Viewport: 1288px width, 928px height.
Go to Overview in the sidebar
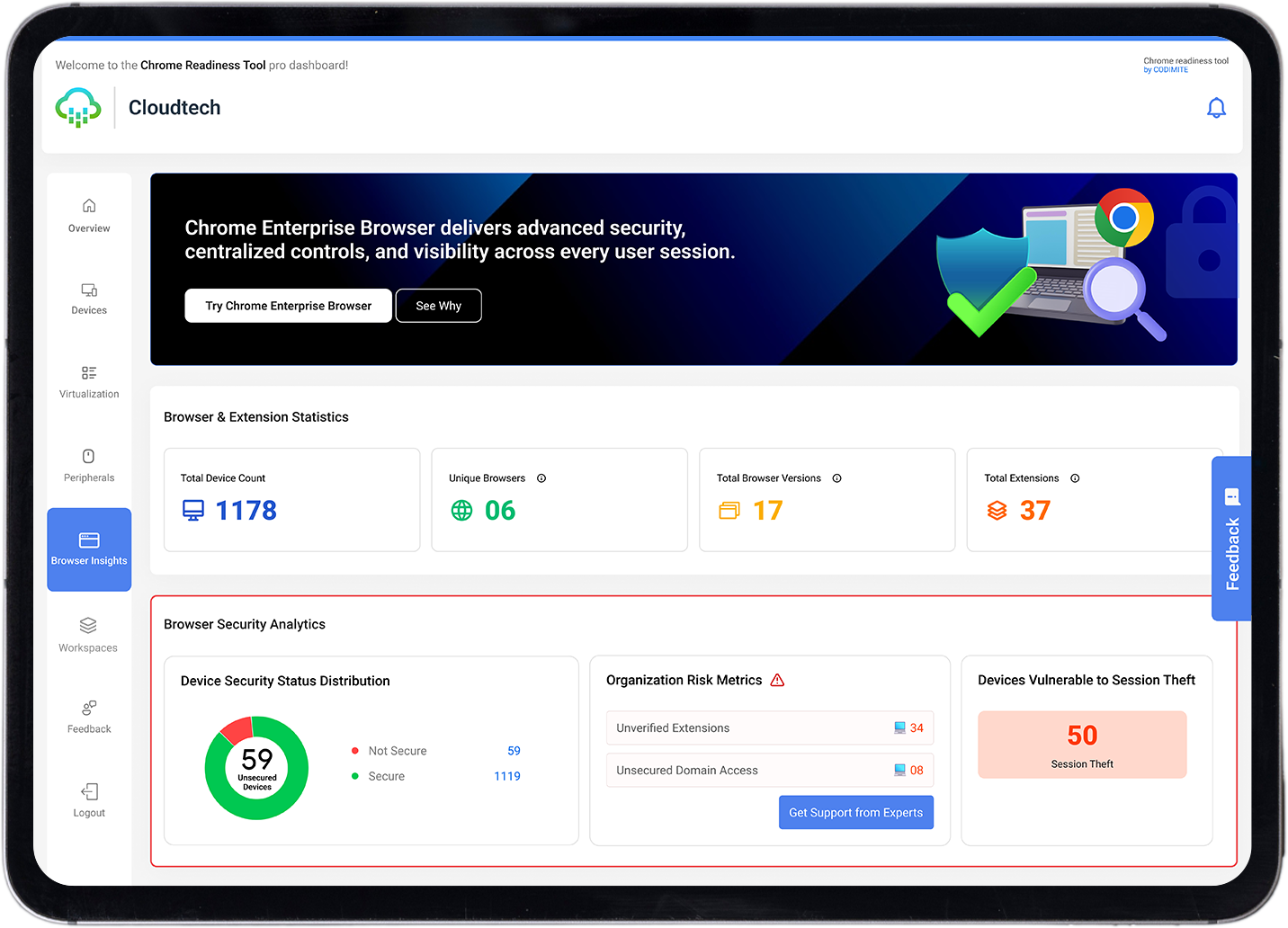(89, 216)
